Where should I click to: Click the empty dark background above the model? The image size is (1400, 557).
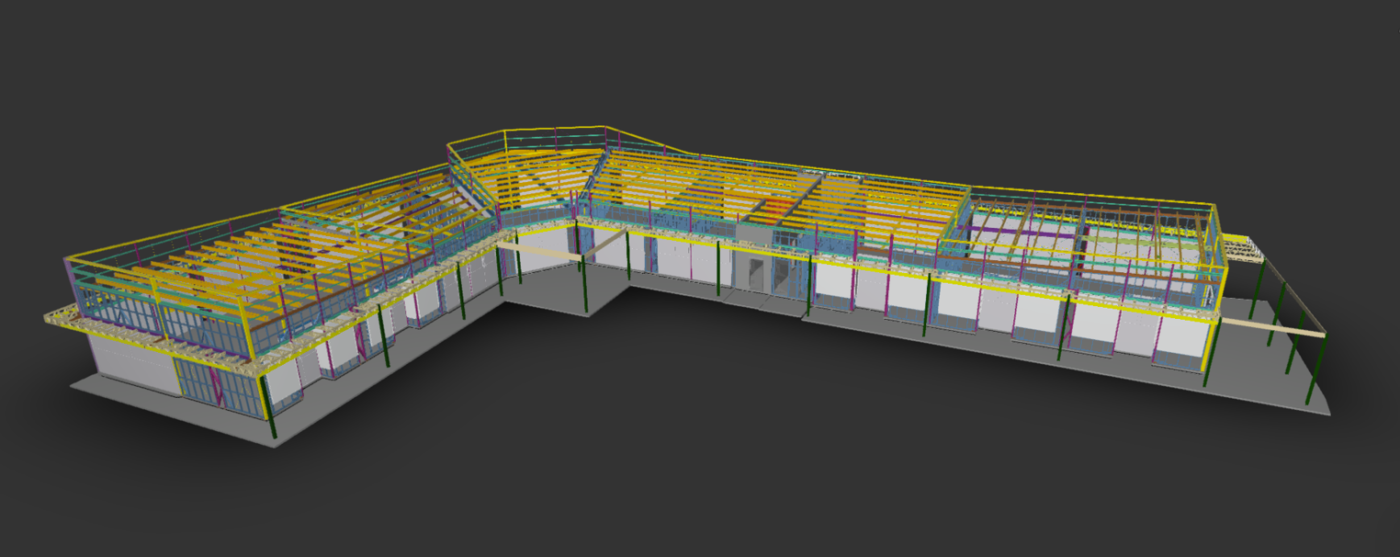[700, 60]
